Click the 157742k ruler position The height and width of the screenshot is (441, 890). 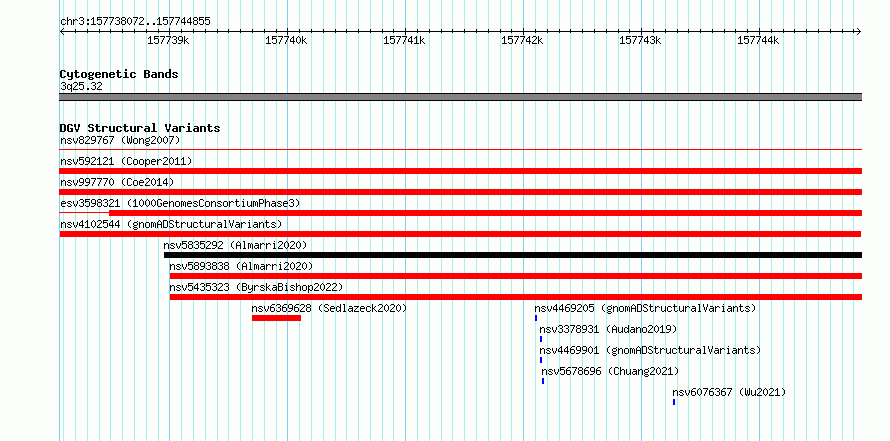[522, 40]
